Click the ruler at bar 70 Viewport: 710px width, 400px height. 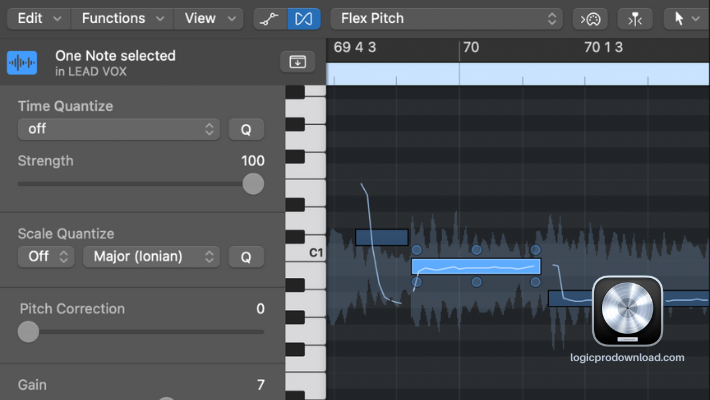pos(471,47)
